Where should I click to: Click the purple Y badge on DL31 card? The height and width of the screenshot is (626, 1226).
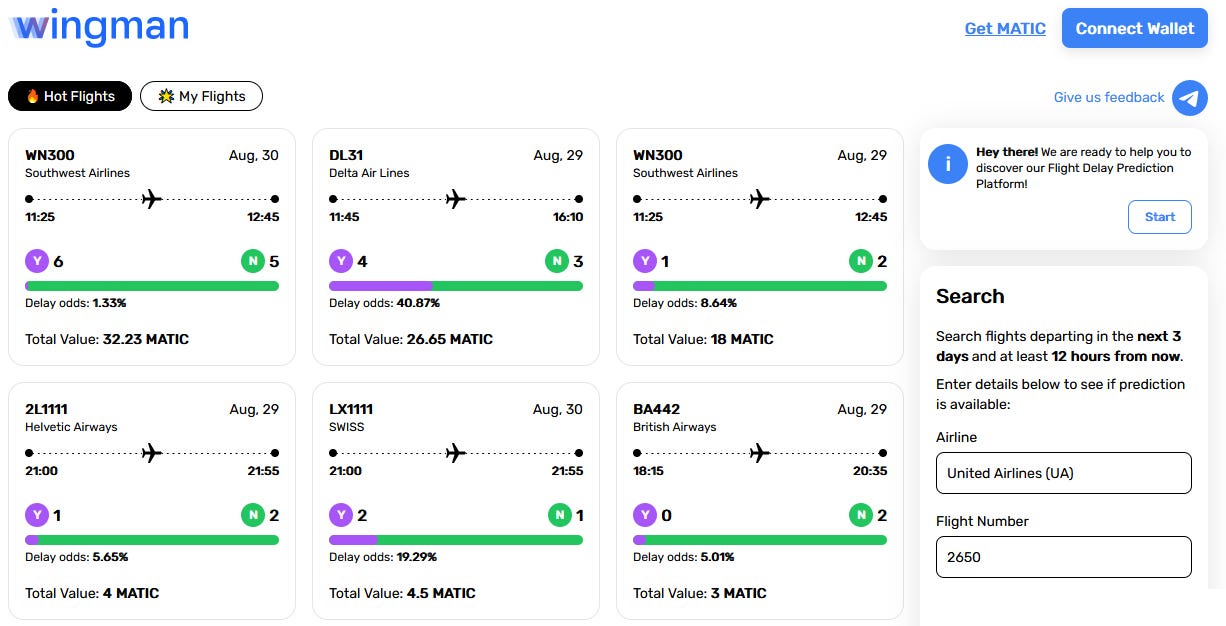pyautogui.click(x=341, y=262)
